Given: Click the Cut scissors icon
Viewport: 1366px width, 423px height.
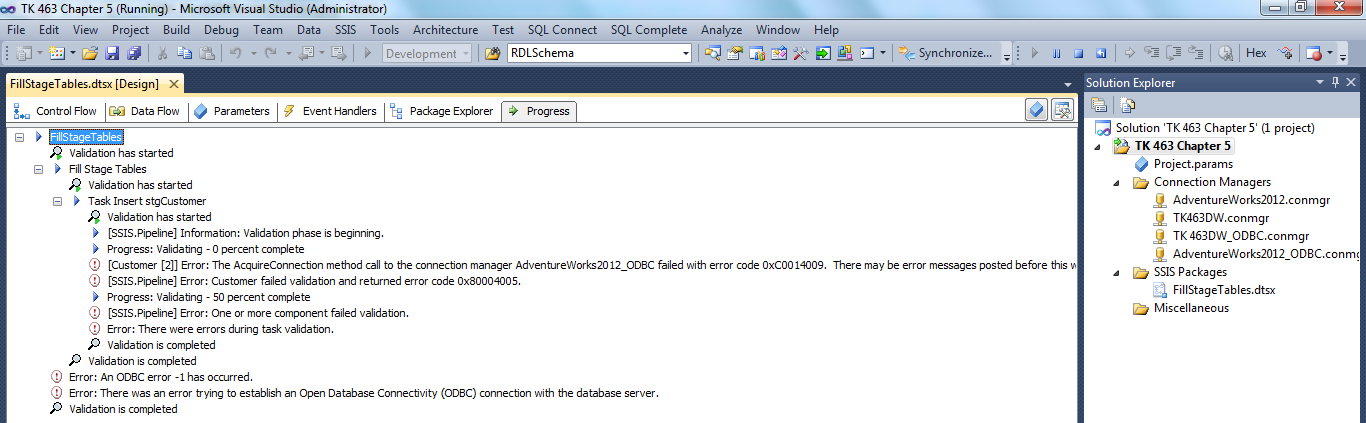Looking at the screenshot, I should coord(162,53).
